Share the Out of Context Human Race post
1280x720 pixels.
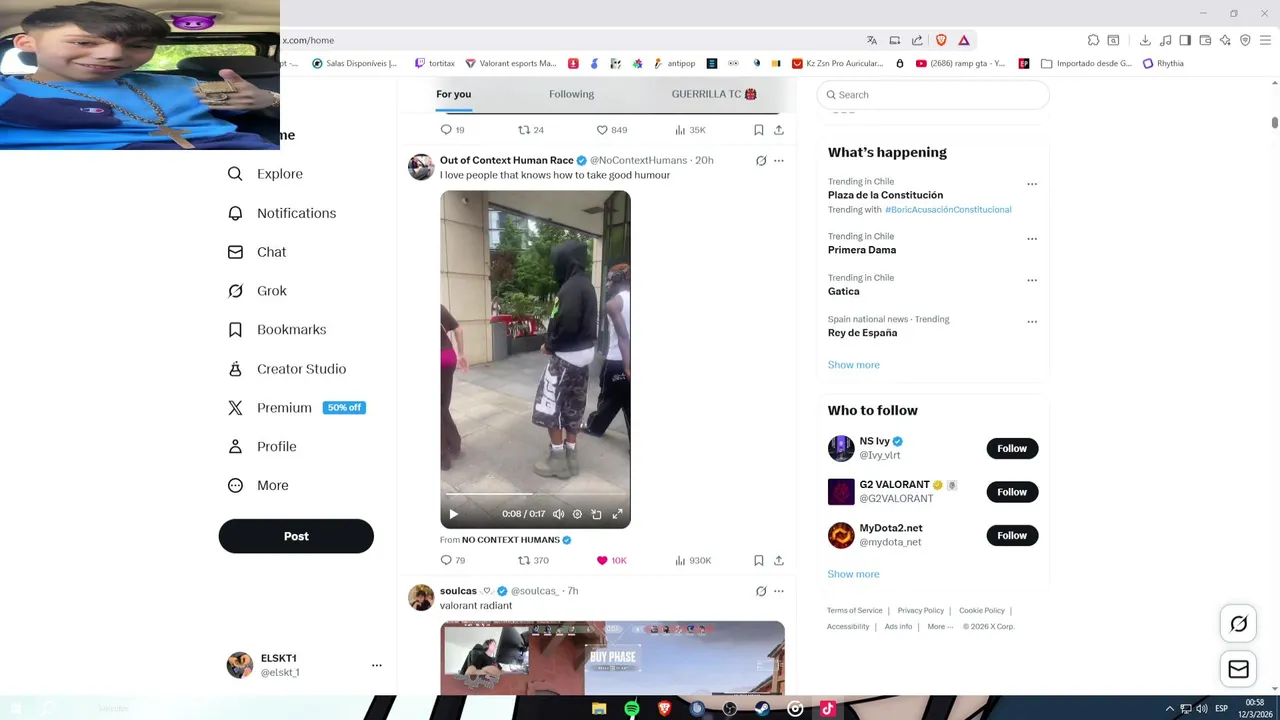(779, 560)
